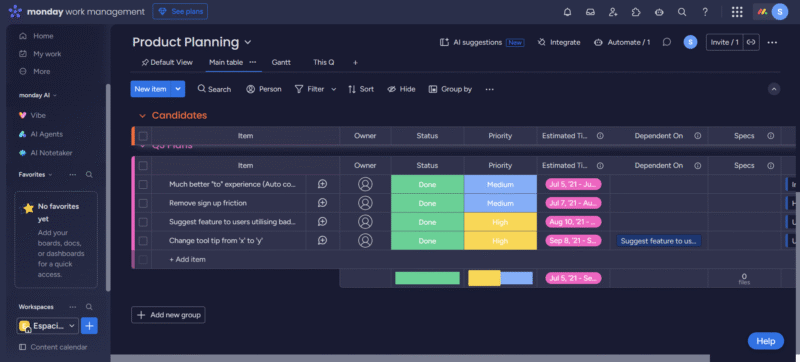Open the products switcher grid icon
Image resolution: width=800 pixels, height=362 pixels.
pyautogui.click(x=737, y=12)
